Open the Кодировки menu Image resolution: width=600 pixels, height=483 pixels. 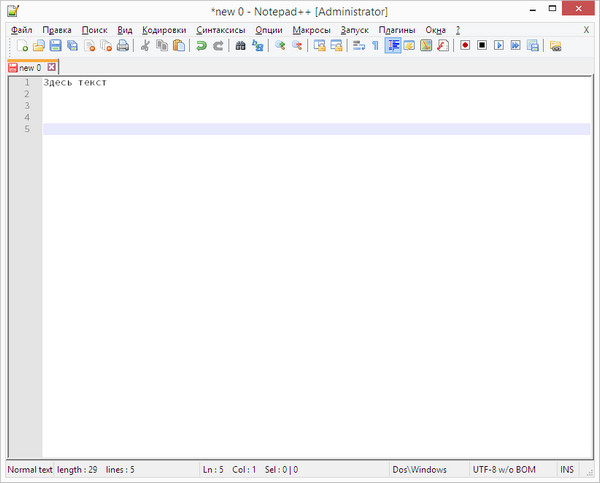(164, 30)
